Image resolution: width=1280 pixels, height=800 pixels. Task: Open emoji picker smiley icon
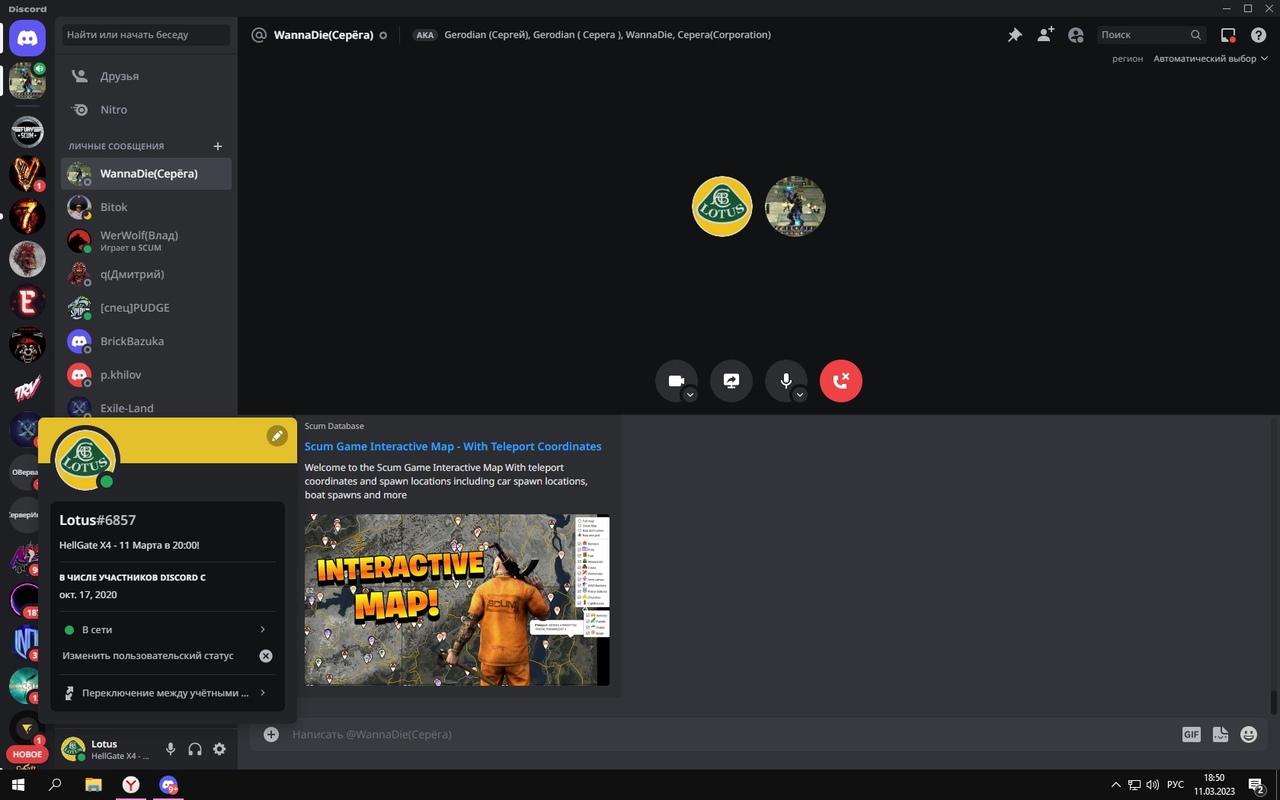pos(1248,734)
